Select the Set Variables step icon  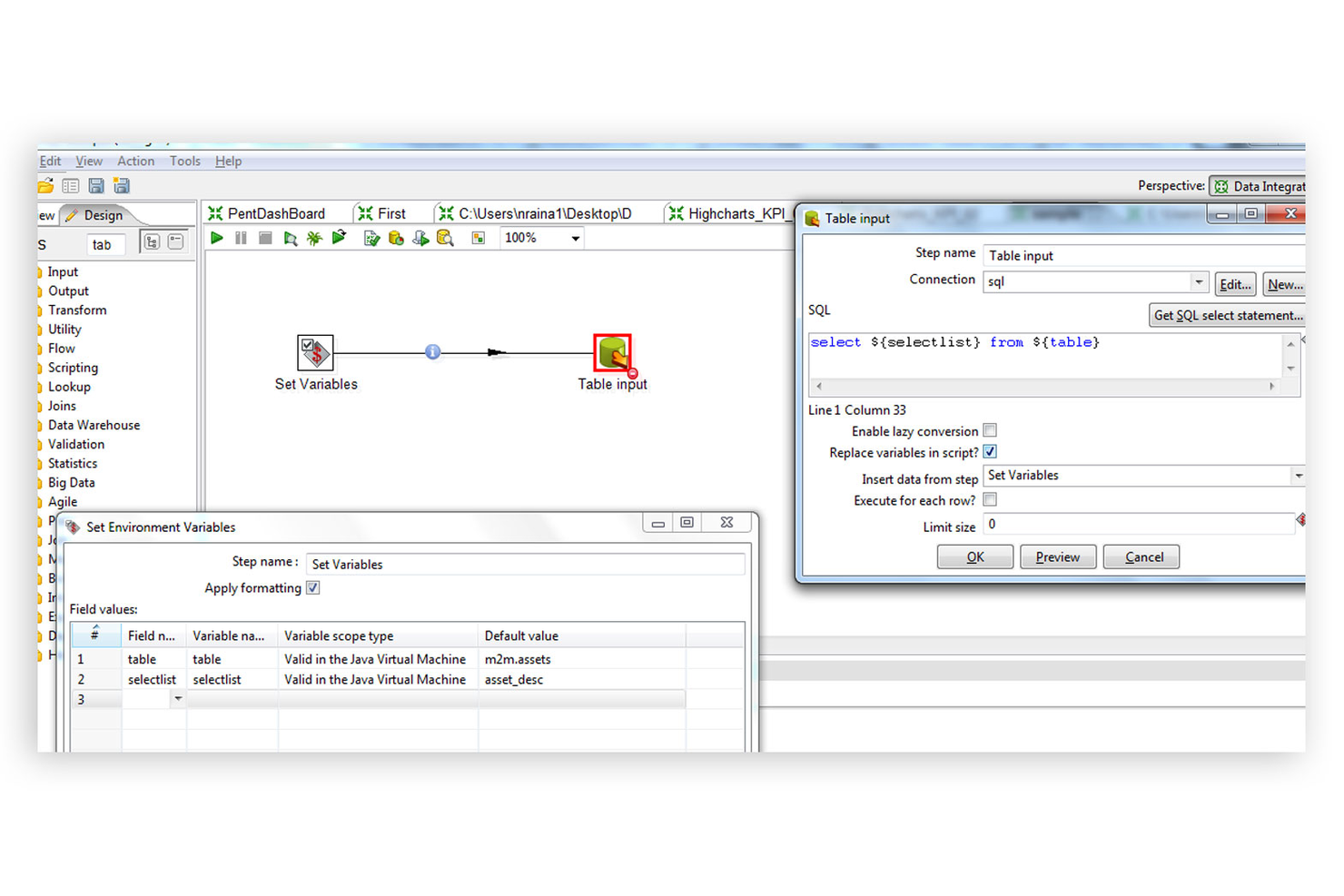click(x=315, y=352)
